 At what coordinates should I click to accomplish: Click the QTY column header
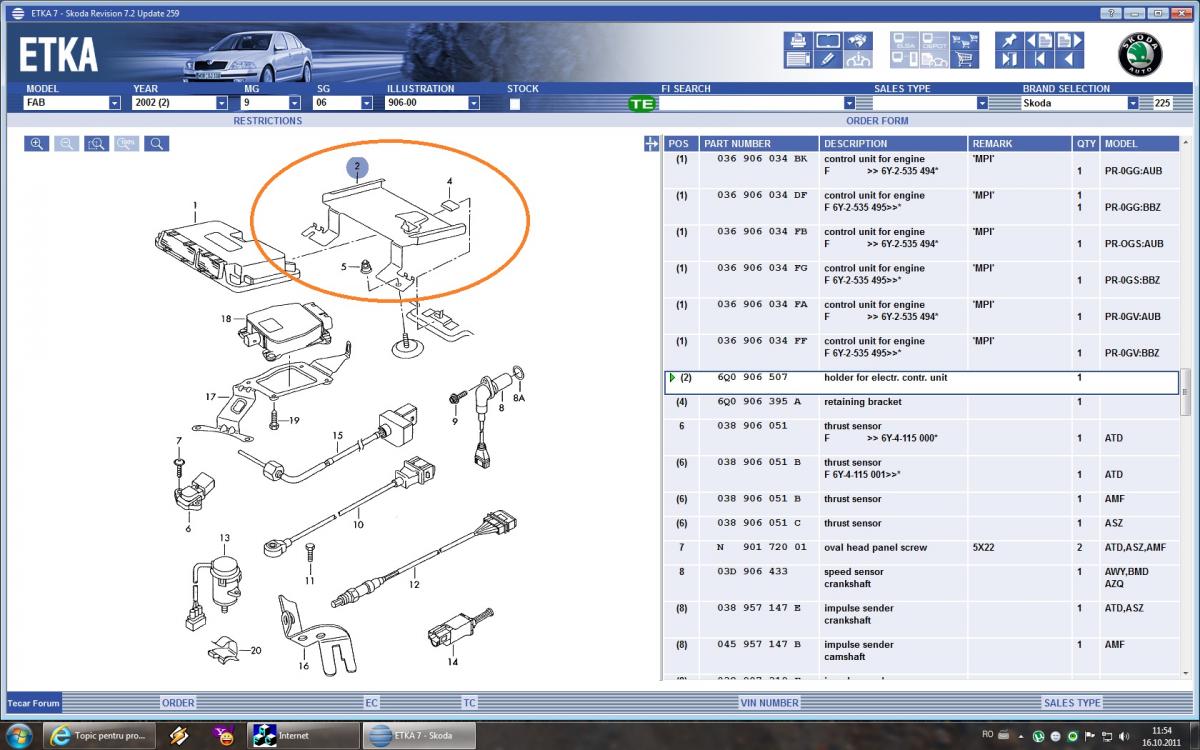pyautogui.click(x=1086, y=144)
